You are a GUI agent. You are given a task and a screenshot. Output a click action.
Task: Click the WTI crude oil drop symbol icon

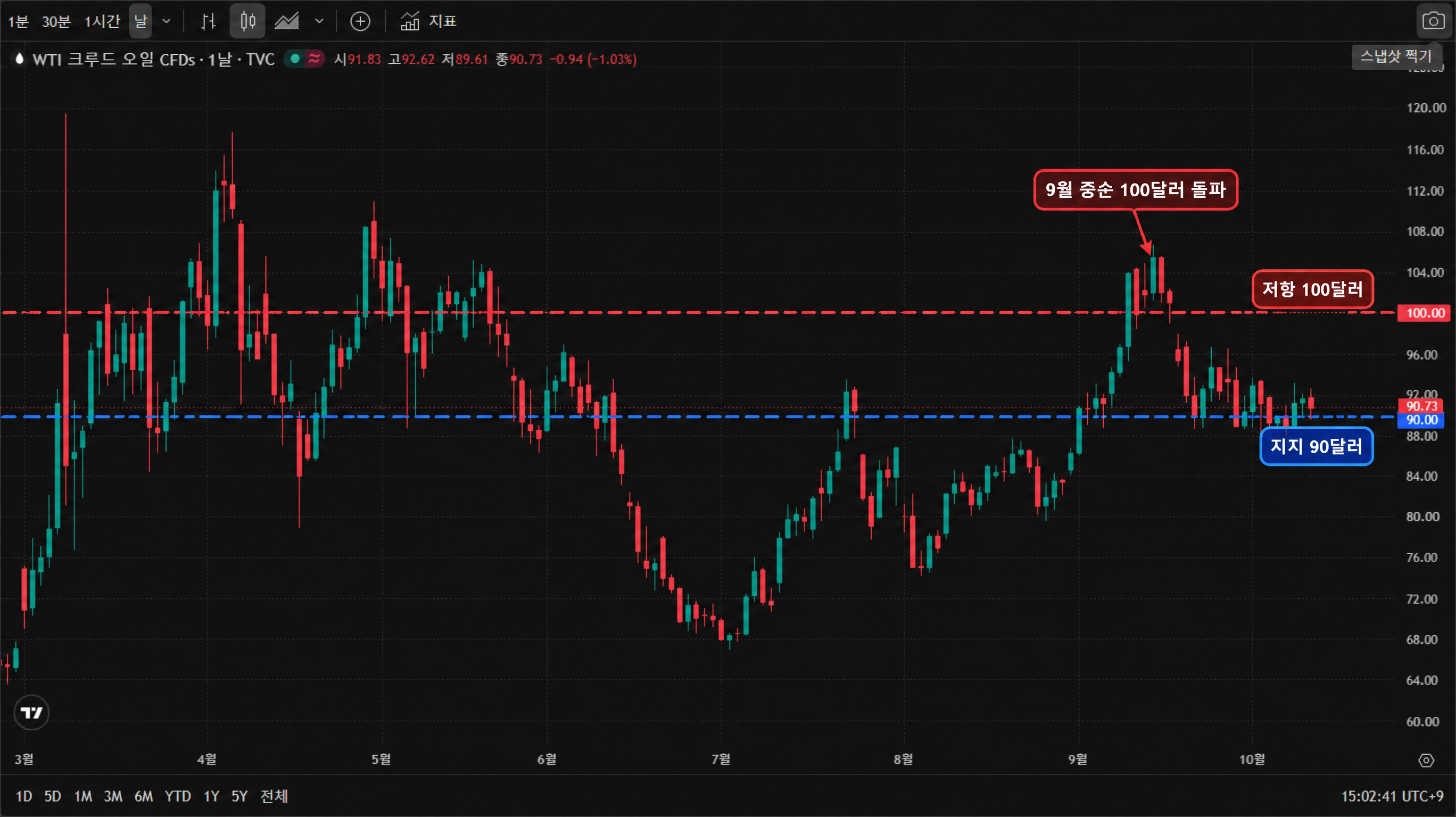[19, 59]
